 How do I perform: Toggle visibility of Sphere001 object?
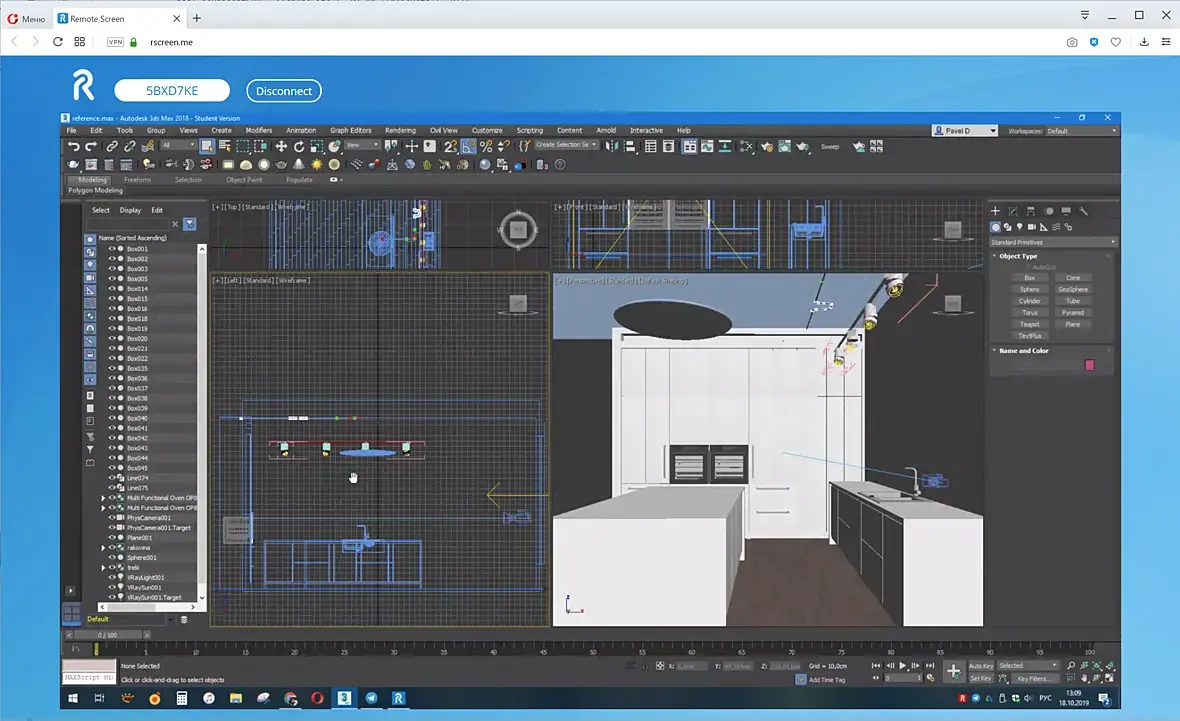coord(112,558)
